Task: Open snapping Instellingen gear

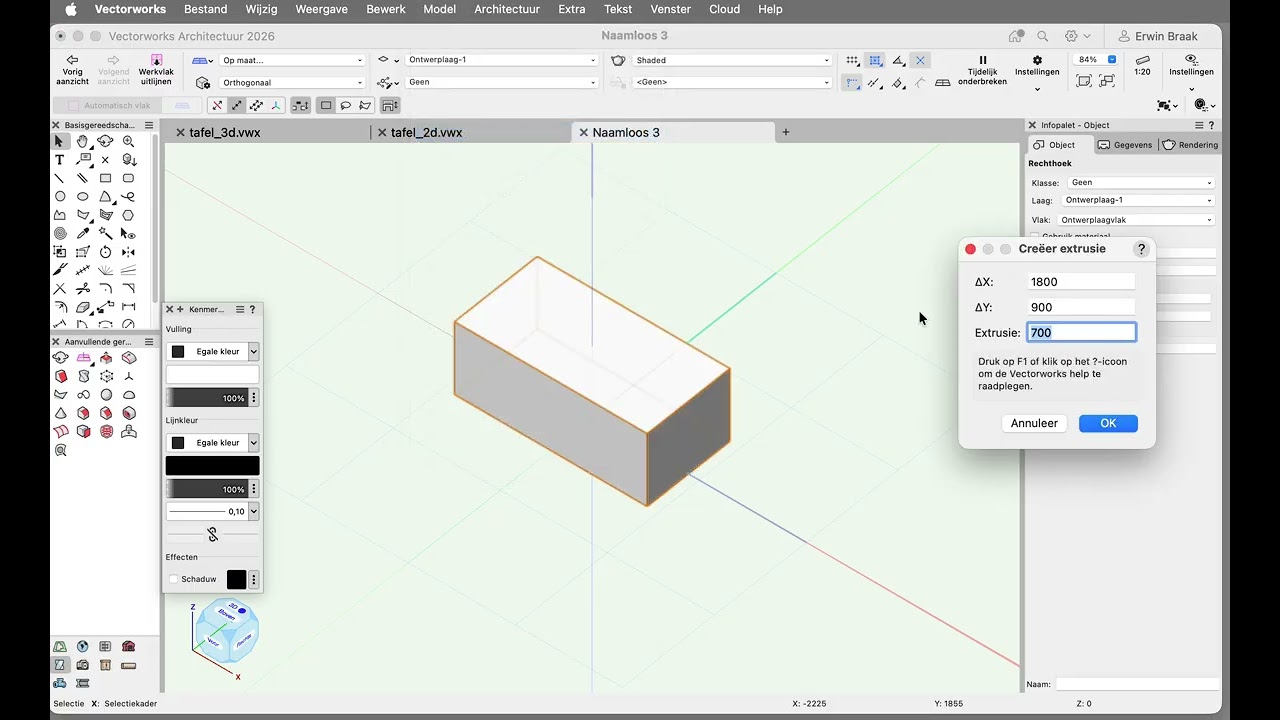Action: tap(1037, 70)
